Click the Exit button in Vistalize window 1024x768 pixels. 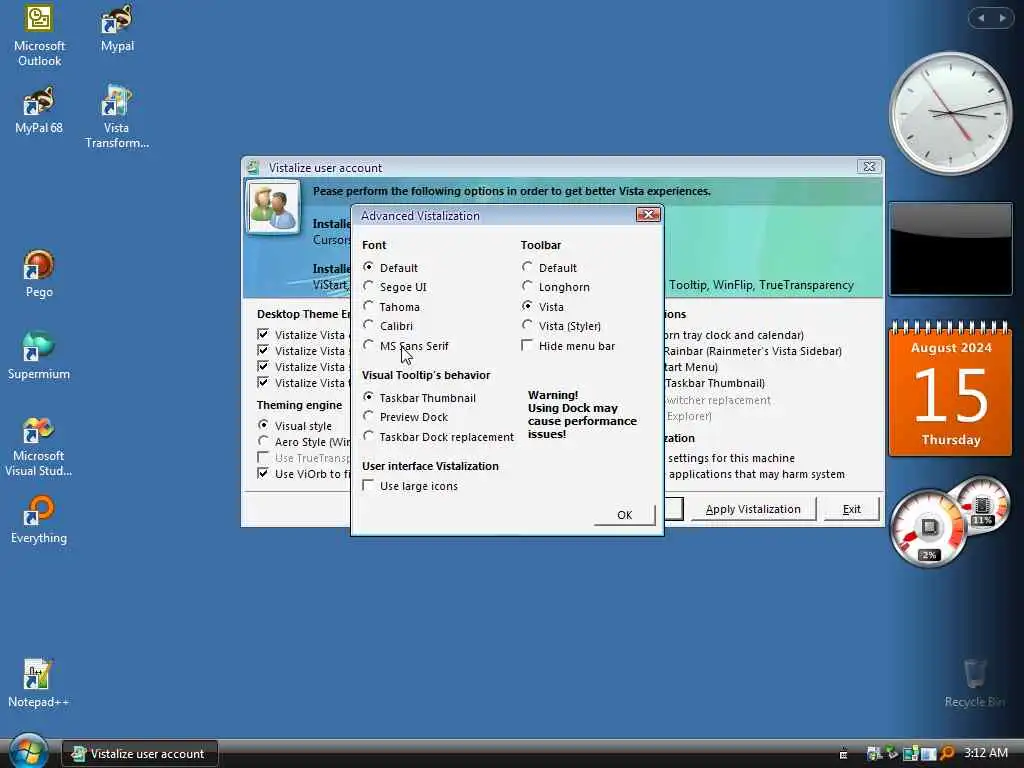[852, 509]
